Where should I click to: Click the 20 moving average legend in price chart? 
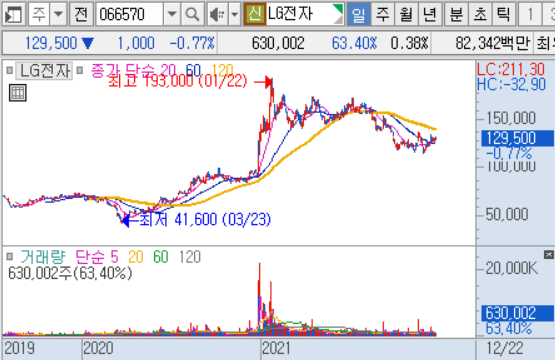(168, 70)
